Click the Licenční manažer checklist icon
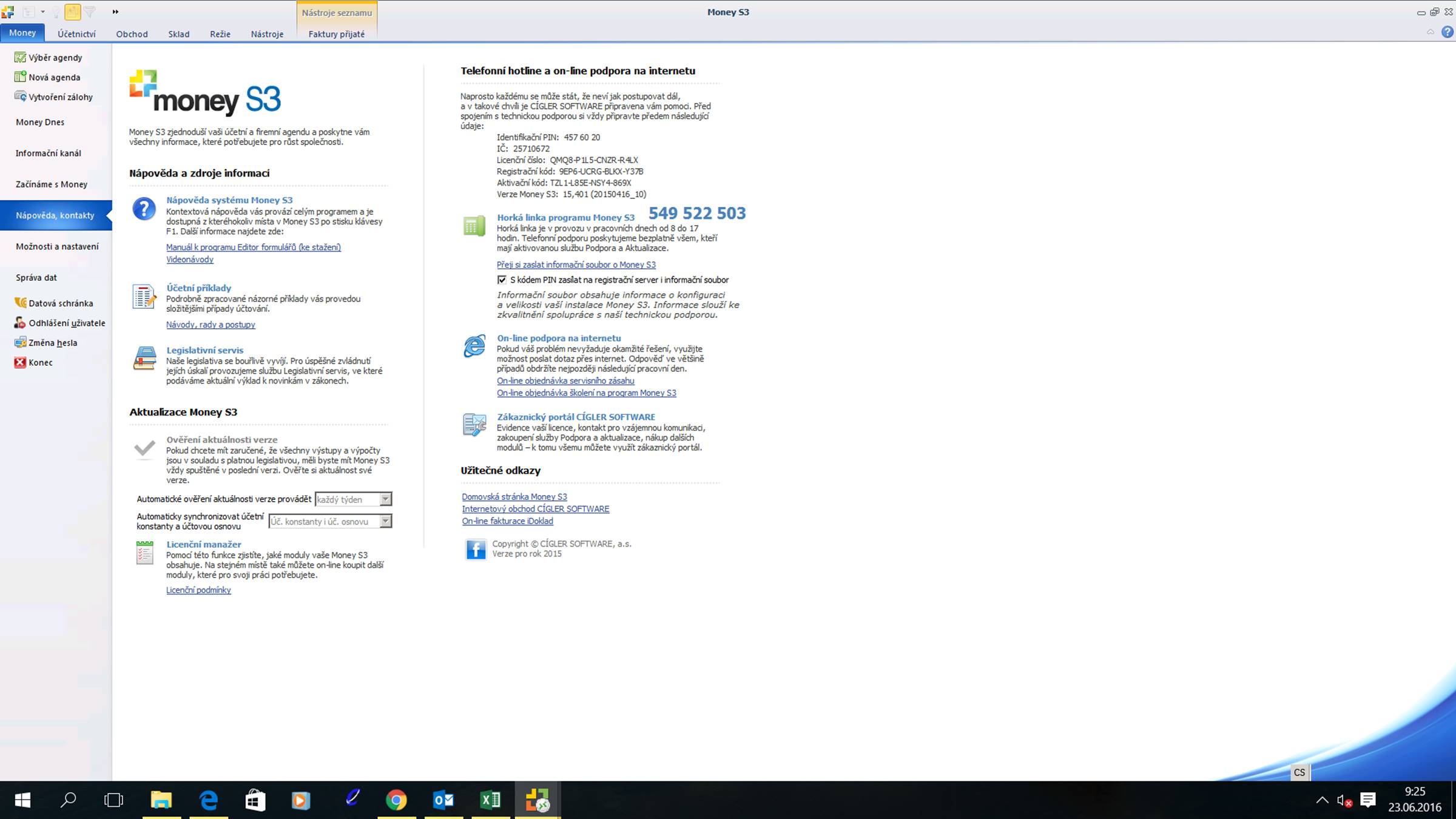This screenshot has height=819, width=1456. pyautogui.click(x=144, y=553)
